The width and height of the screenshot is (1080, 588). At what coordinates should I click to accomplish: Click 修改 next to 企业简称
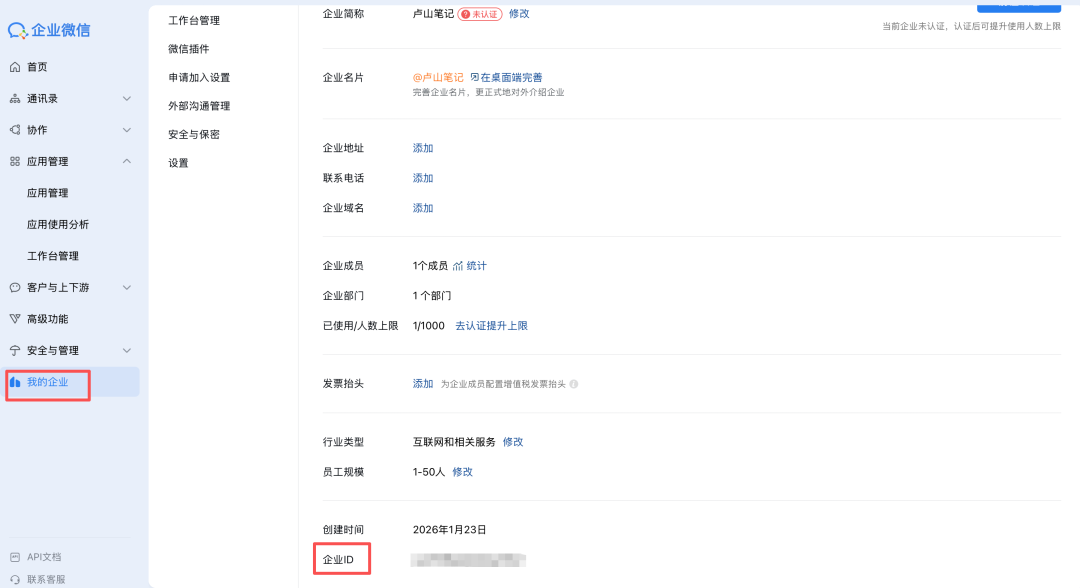tap(519, 14)
